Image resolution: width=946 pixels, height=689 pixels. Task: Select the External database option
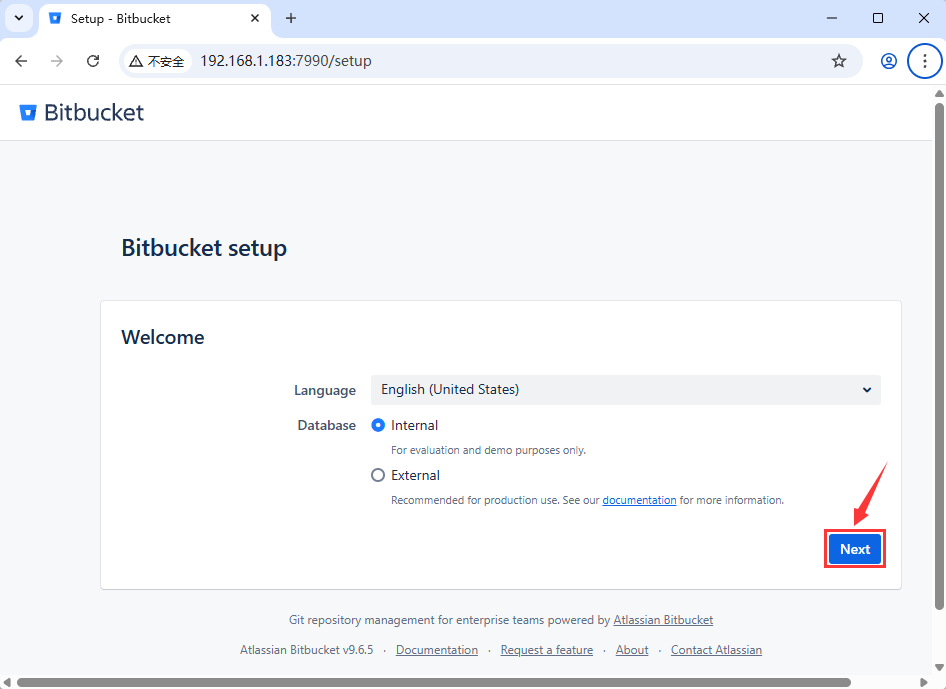click(x=378, y=475)
